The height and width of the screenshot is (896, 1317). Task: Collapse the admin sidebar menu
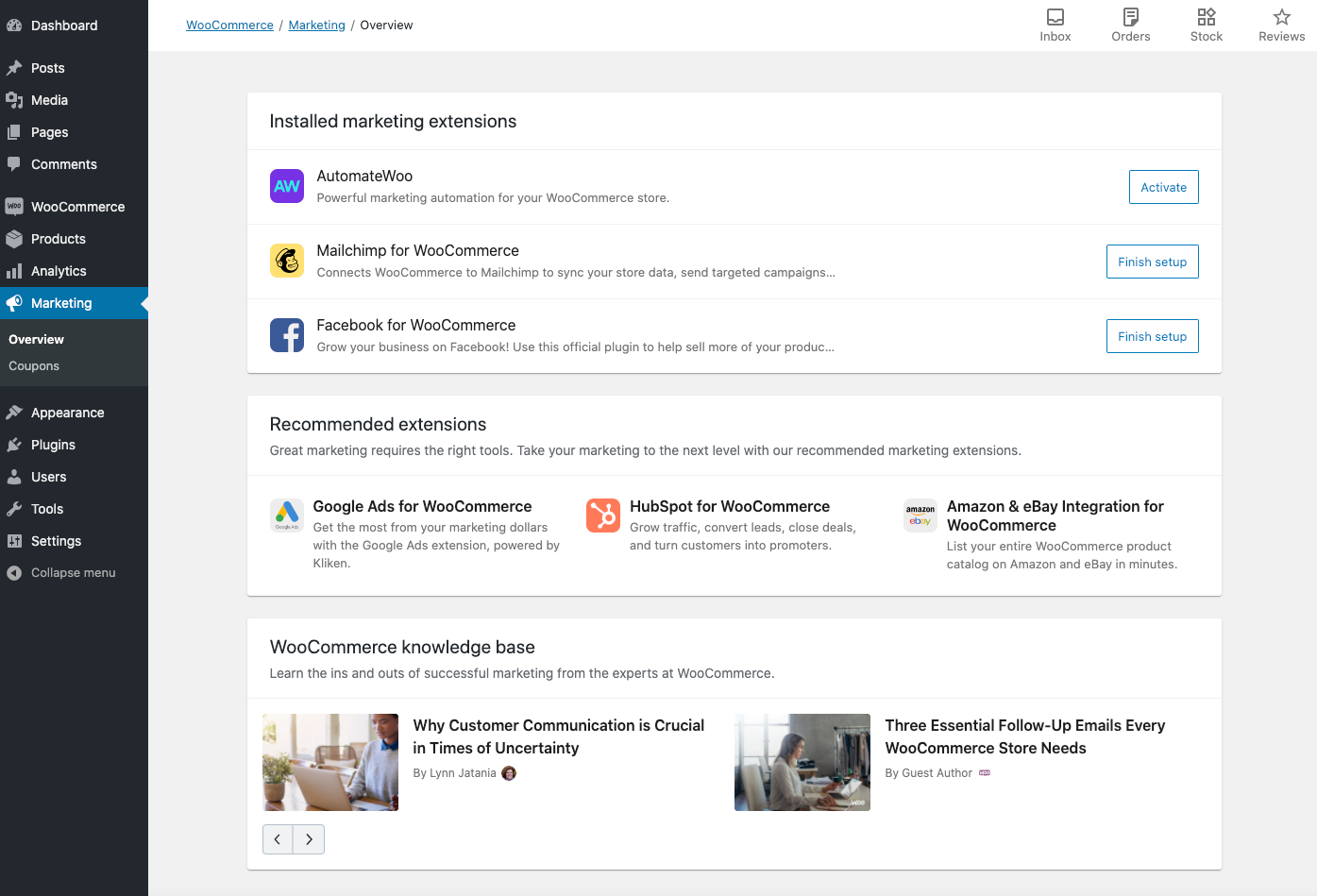(x=60, y=572)
